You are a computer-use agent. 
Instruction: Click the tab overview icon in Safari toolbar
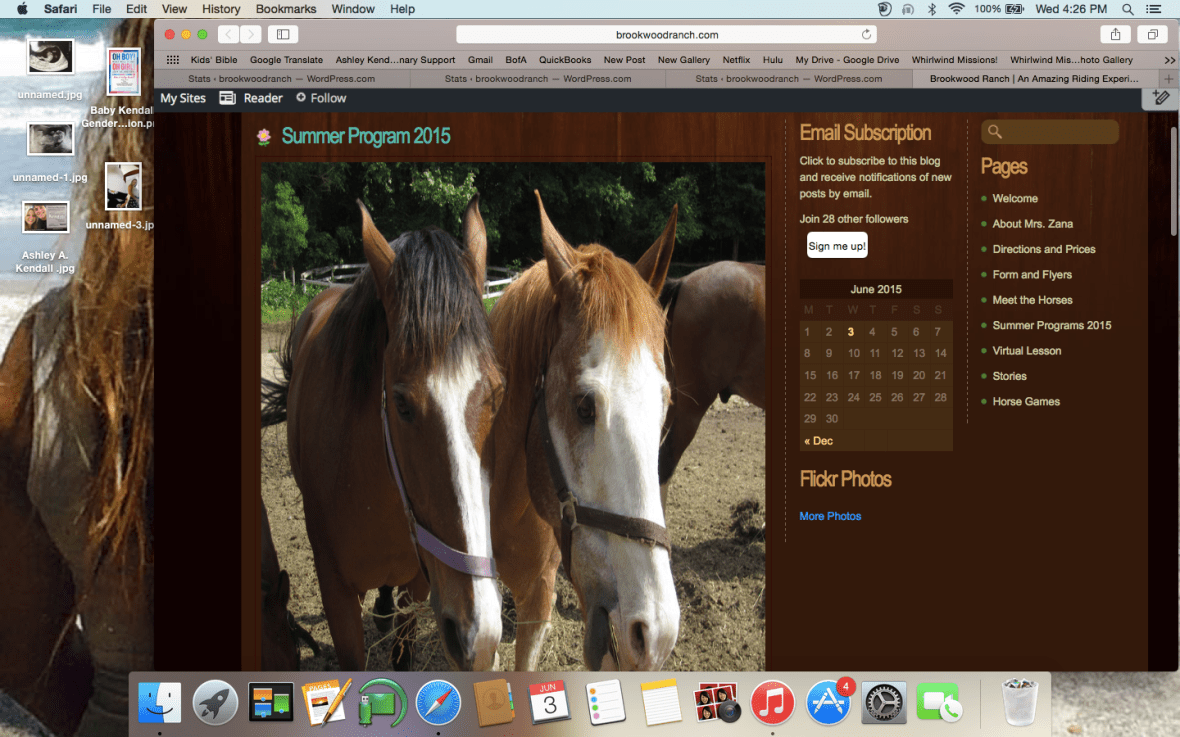click(x=1154, y=33)
